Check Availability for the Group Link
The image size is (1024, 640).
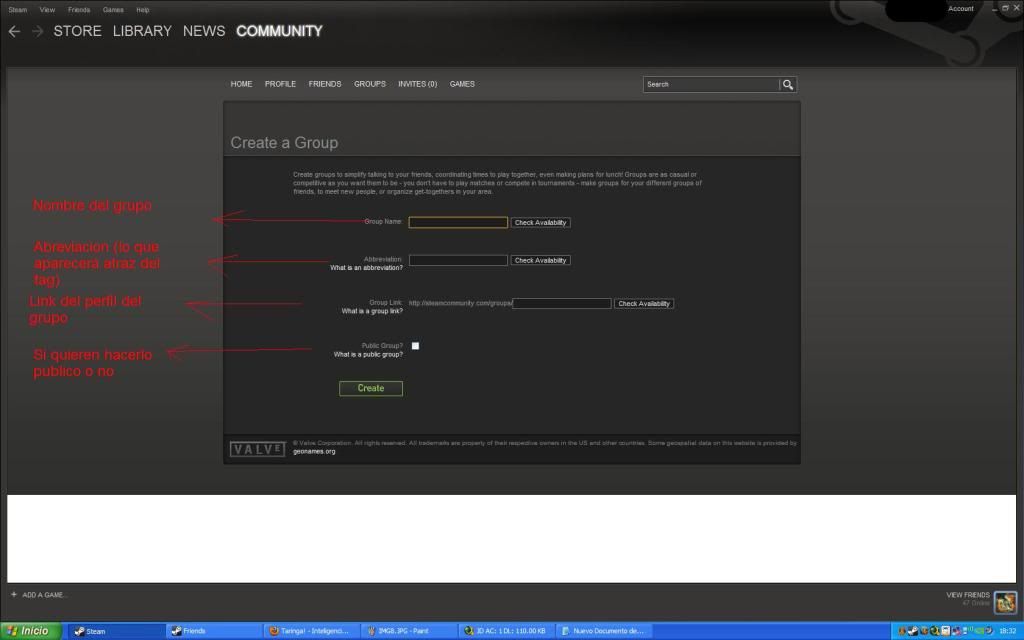(x=644, y=304)
